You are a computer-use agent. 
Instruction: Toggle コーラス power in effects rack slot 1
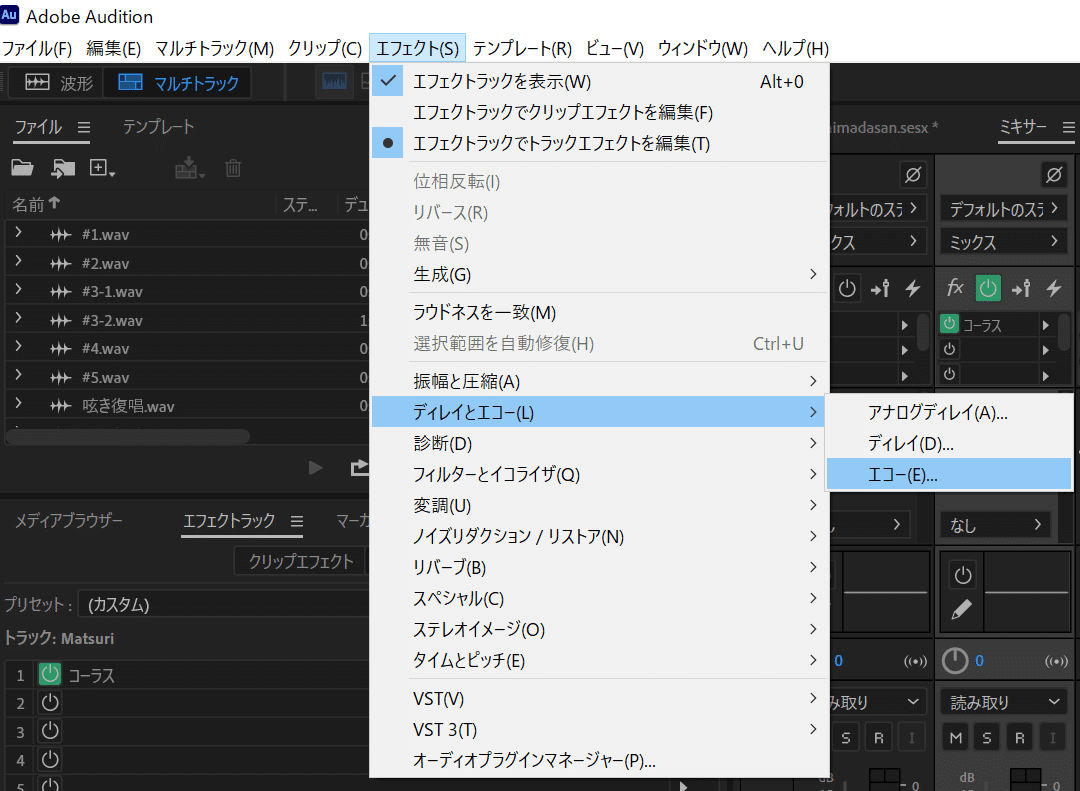click(x=50, y=674)
